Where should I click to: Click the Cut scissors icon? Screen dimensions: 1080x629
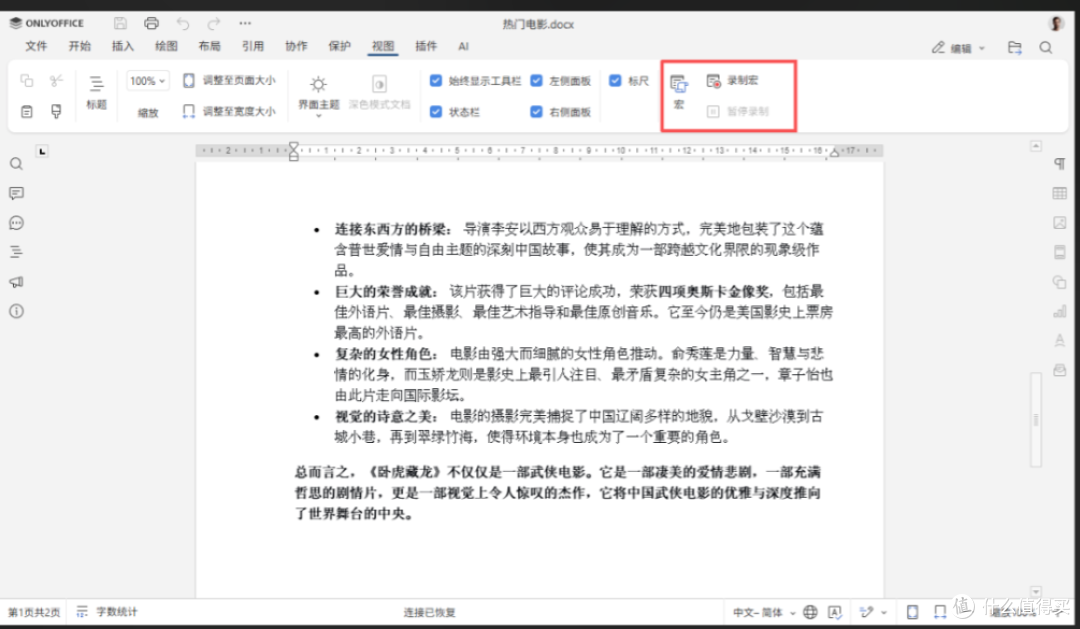[x=56, y=81]
